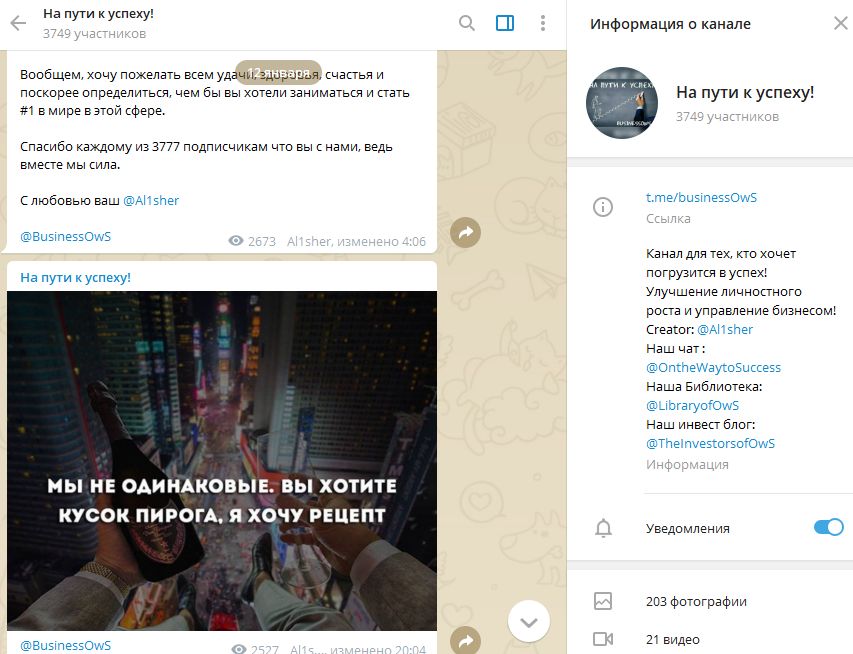Click the info circle icon beside the link
The image size is (853, 654).
(x=603, y=207)
